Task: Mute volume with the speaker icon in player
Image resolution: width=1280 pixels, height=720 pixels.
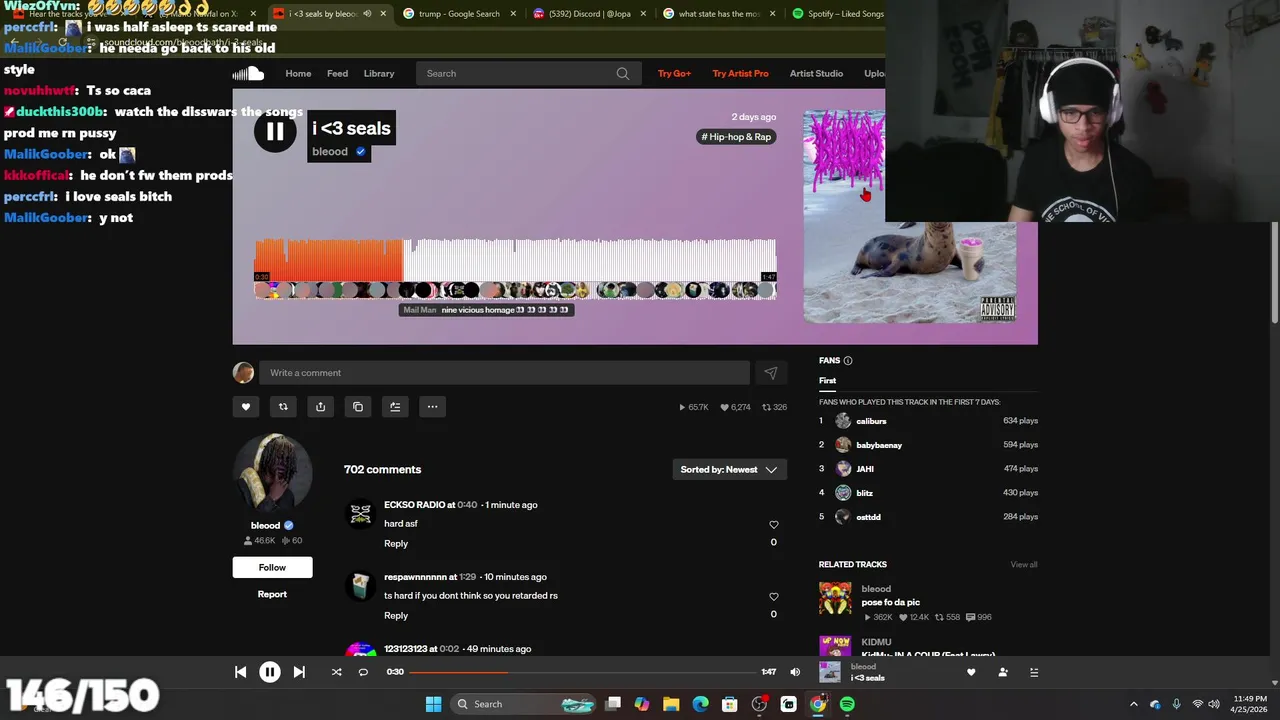Action: point(795,672)
